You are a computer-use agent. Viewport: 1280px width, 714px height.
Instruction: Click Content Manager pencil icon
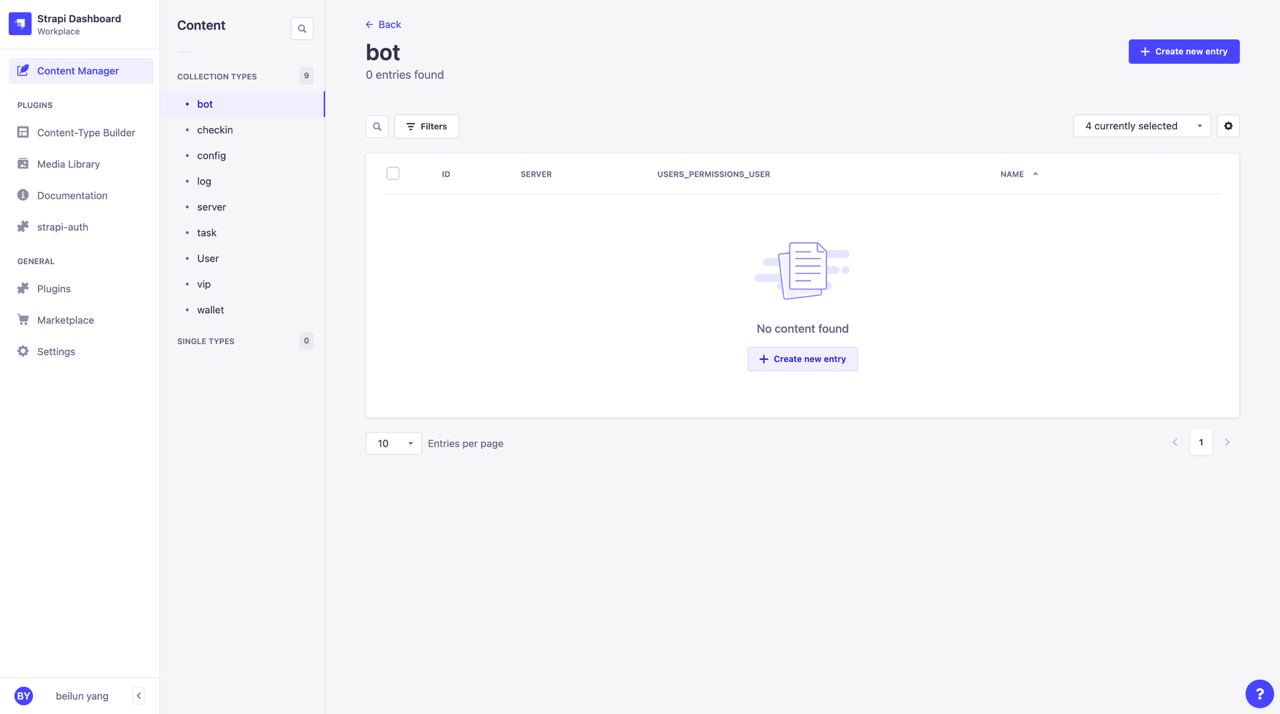point(23,71)
